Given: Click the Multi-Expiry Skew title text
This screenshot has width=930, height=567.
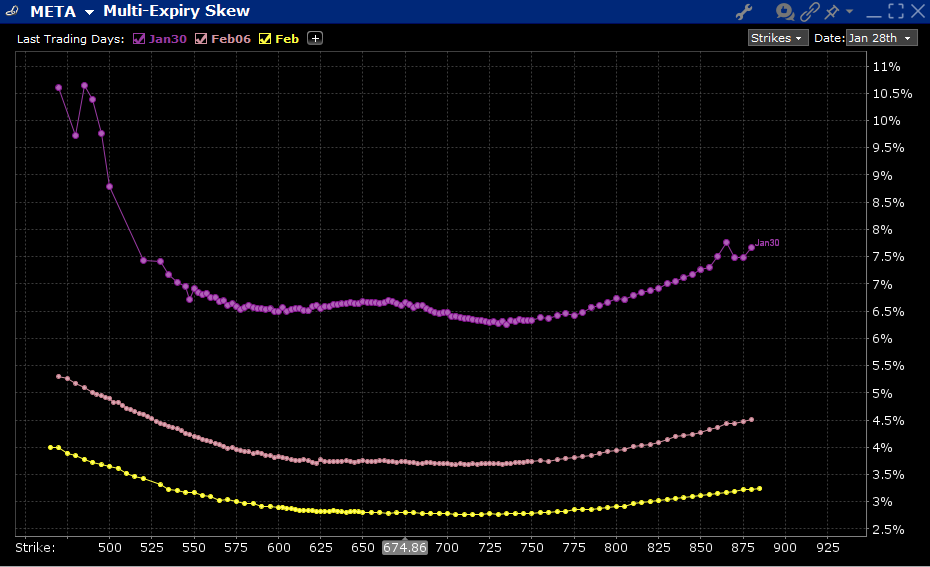Looking at the screenshot, I should [x=176, y=11].
